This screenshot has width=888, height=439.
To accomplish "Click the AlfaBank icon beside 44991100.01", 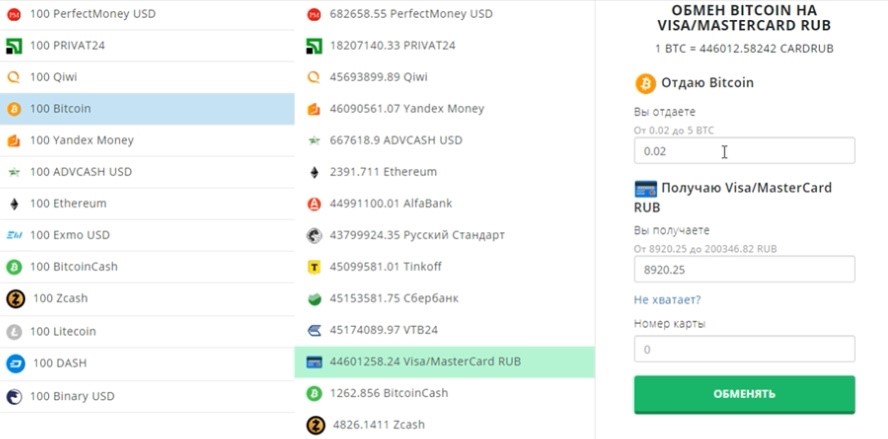I will tap(314, 204).
